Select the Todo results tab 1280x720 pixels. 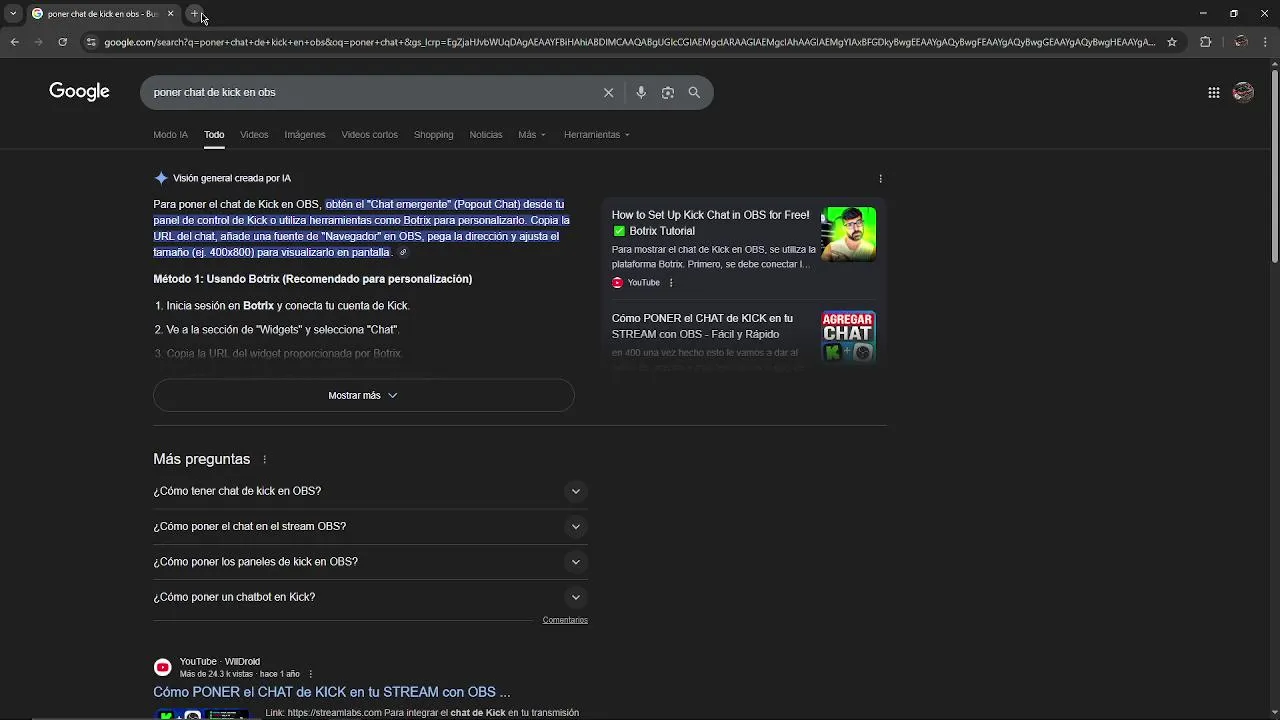(214, 134)
